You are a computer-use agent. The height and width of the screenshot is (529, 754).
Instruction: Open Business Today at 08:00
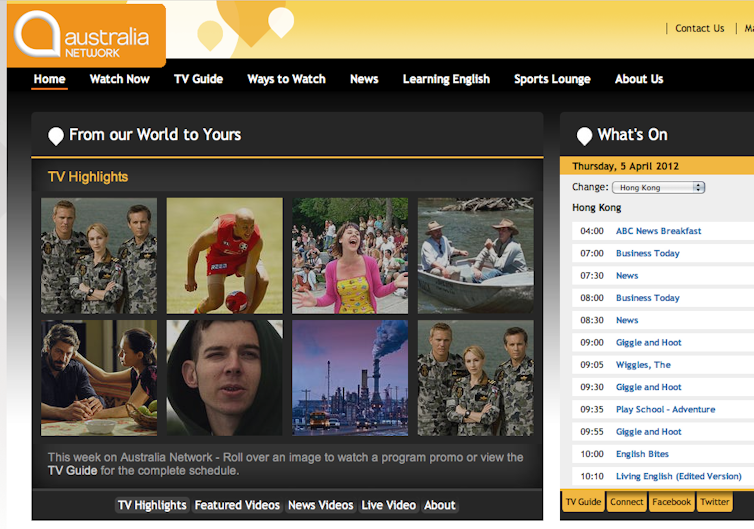(x=648, y=298)
